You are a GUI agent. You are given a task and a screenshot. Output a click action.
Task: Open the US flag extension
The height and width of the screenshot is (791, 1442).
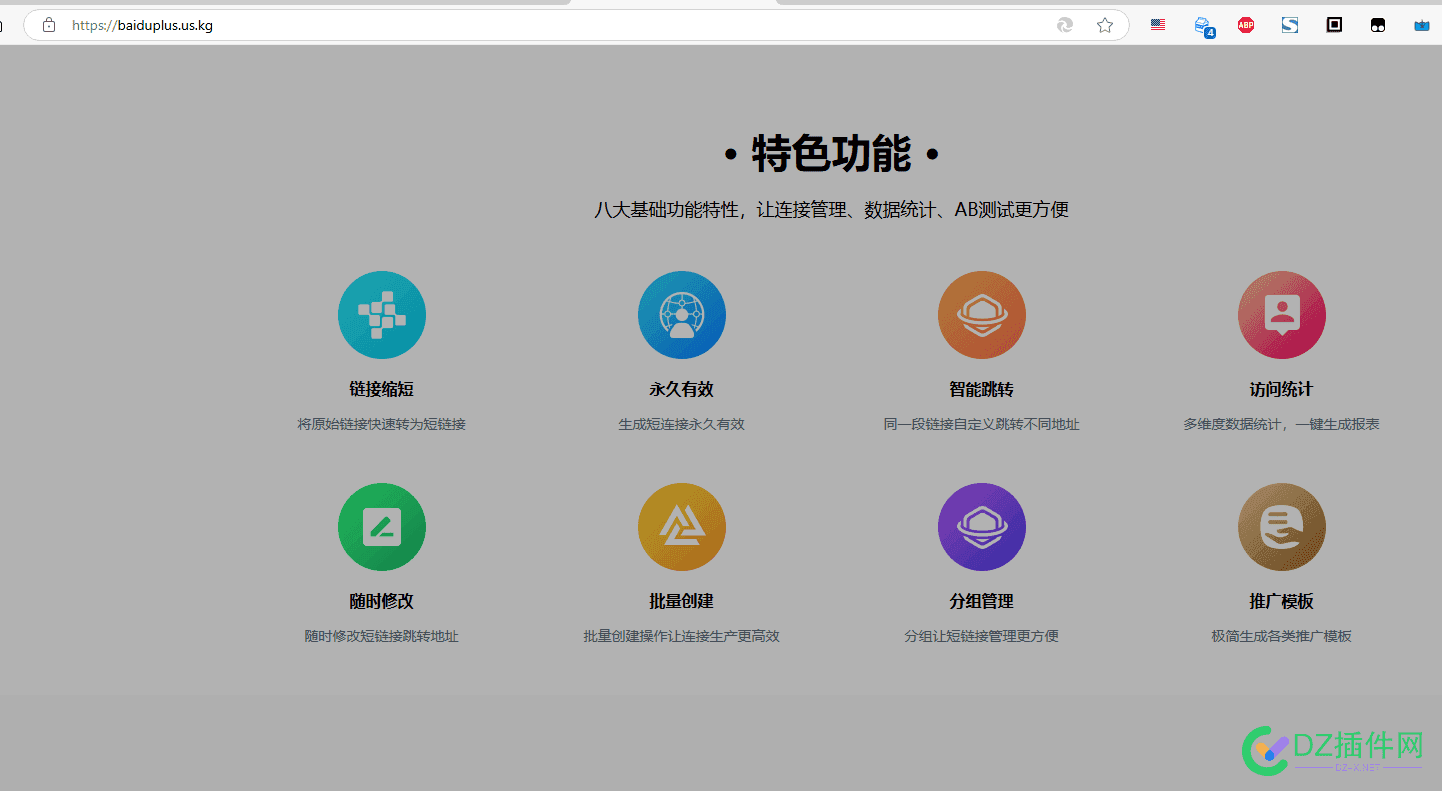pos(1158,25)
